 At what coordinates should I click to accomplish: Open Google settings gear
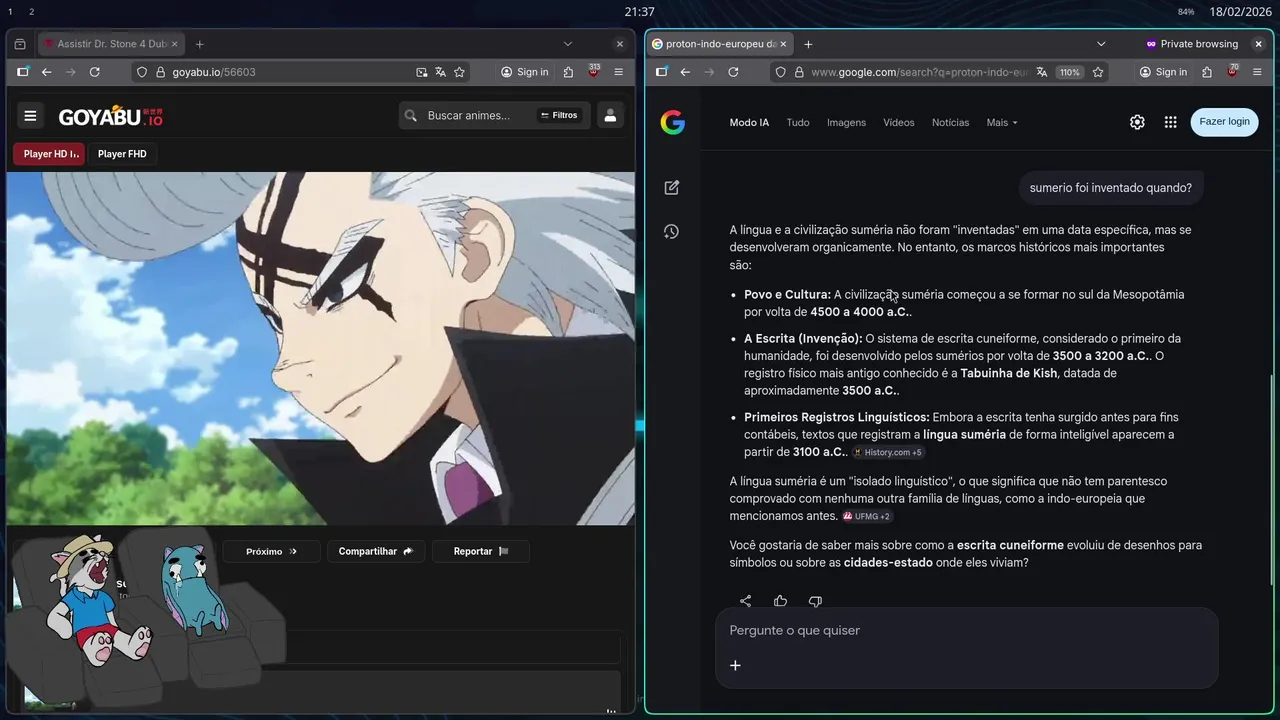pyautogui.click(x=1137, y=122)
